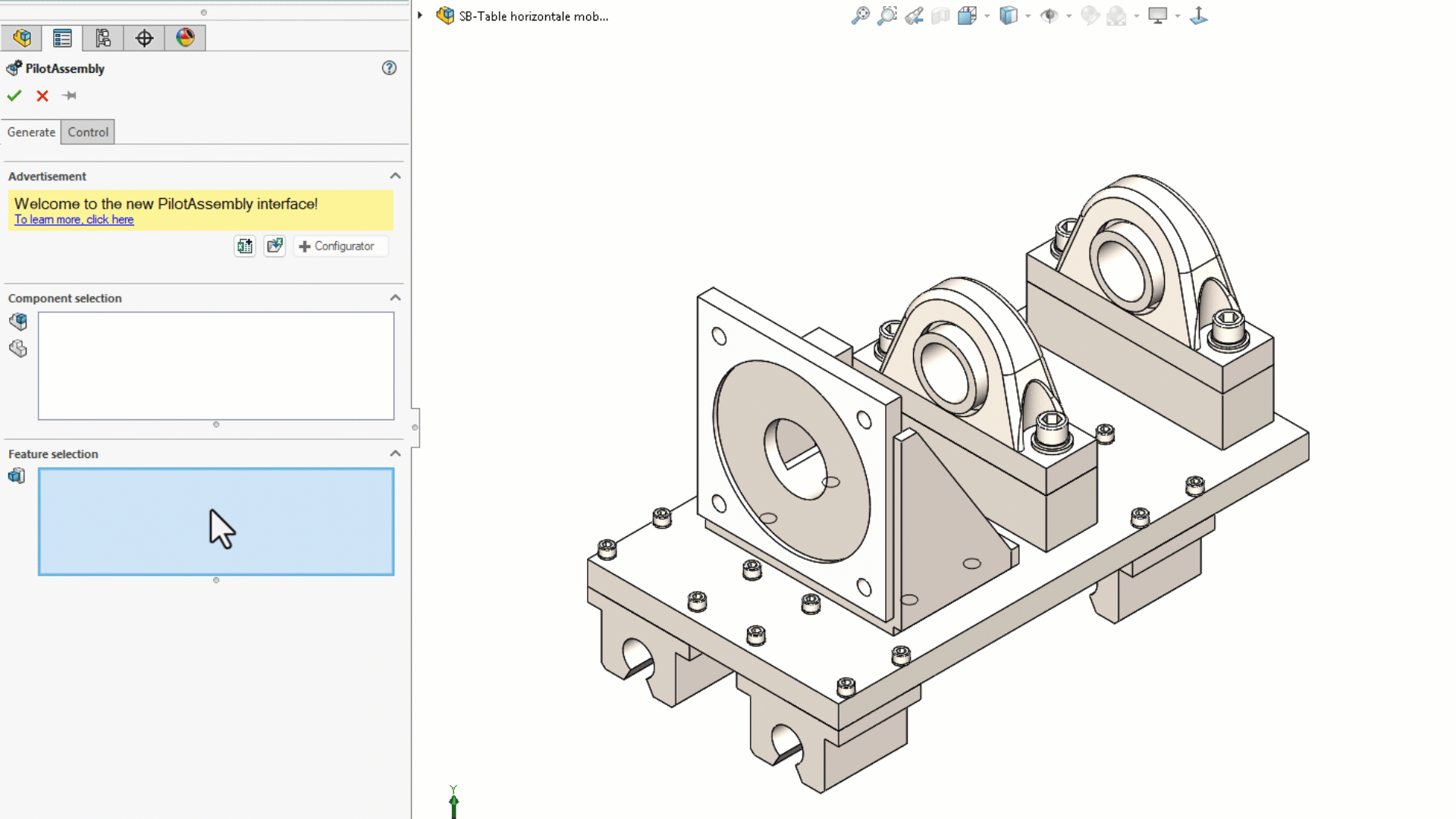Open the DimXpertManager crosshair tab

(144, 38)
